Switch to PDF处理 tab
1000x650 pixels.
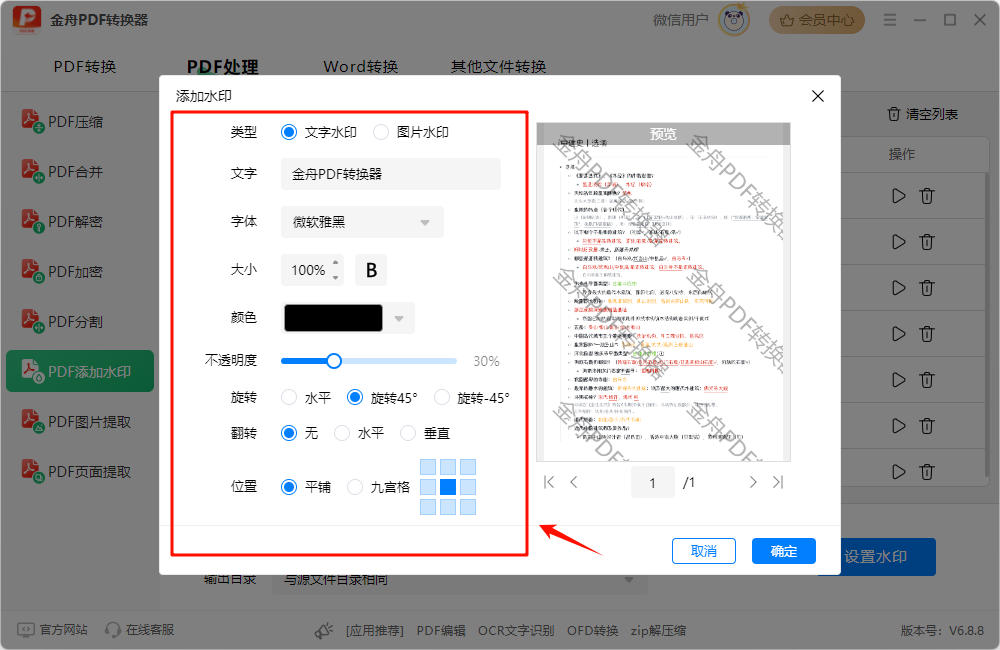(223, 66)
